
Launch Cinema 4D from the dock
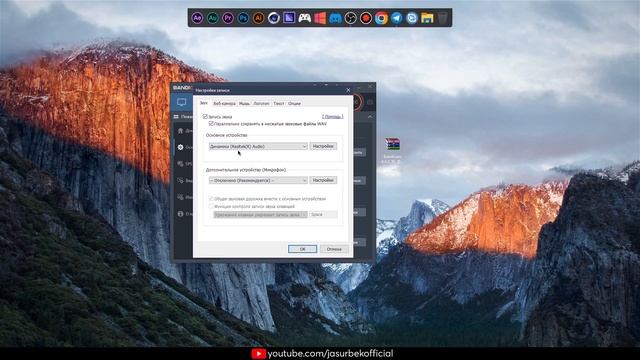click(x=273, y=18)
